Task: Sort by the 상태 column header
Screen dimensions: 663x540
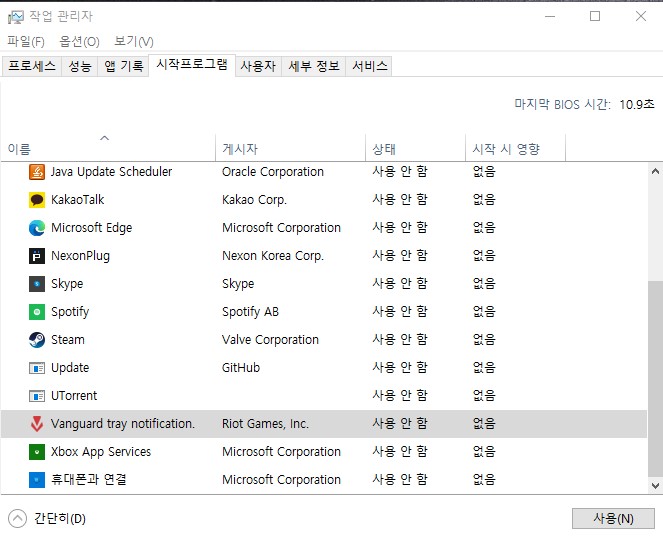Action: [x=415, y=148]
